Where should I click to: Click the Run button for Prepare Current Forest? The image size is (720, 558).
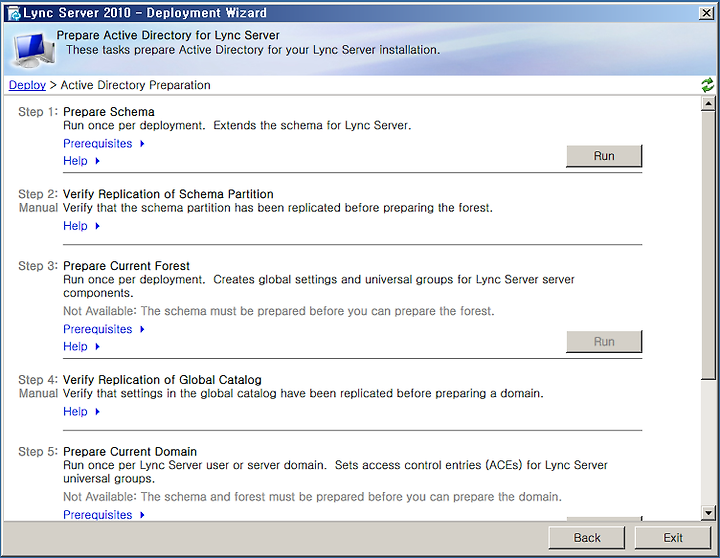click(x=604, y=342)
